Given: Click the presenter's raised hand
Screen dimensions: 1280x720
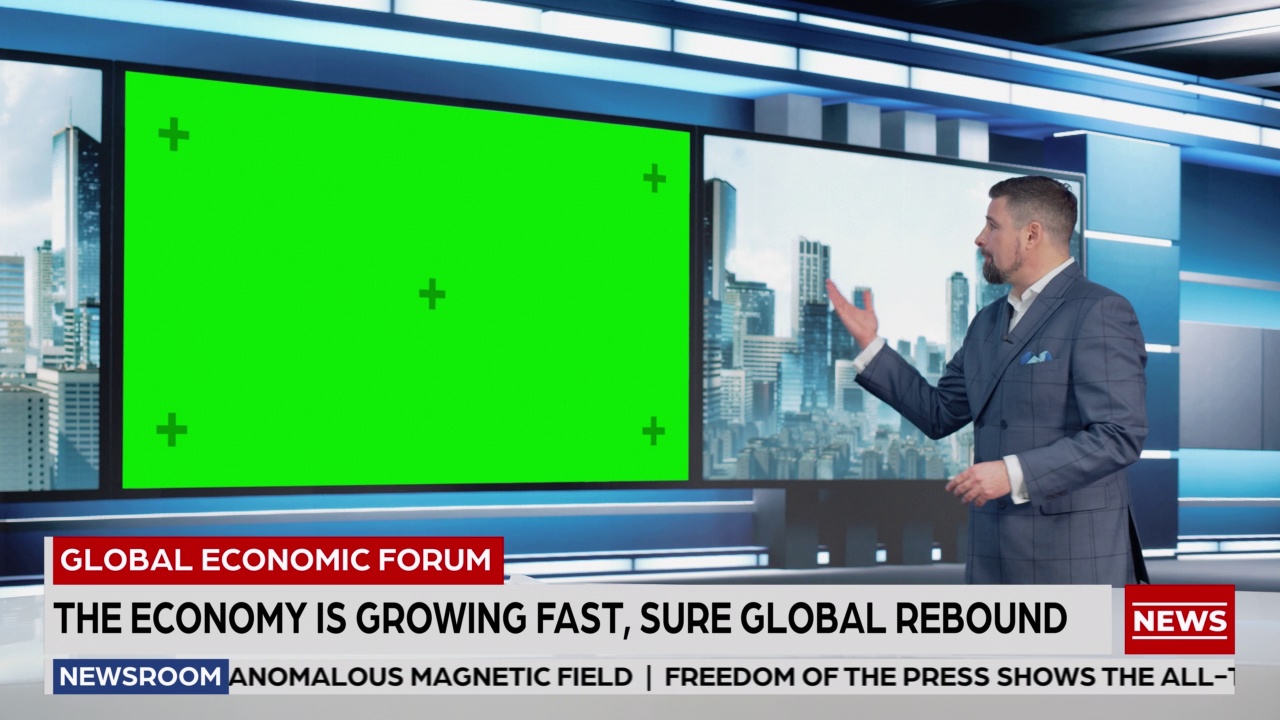Looking at the screenshot, I should (x=852, y=314).
